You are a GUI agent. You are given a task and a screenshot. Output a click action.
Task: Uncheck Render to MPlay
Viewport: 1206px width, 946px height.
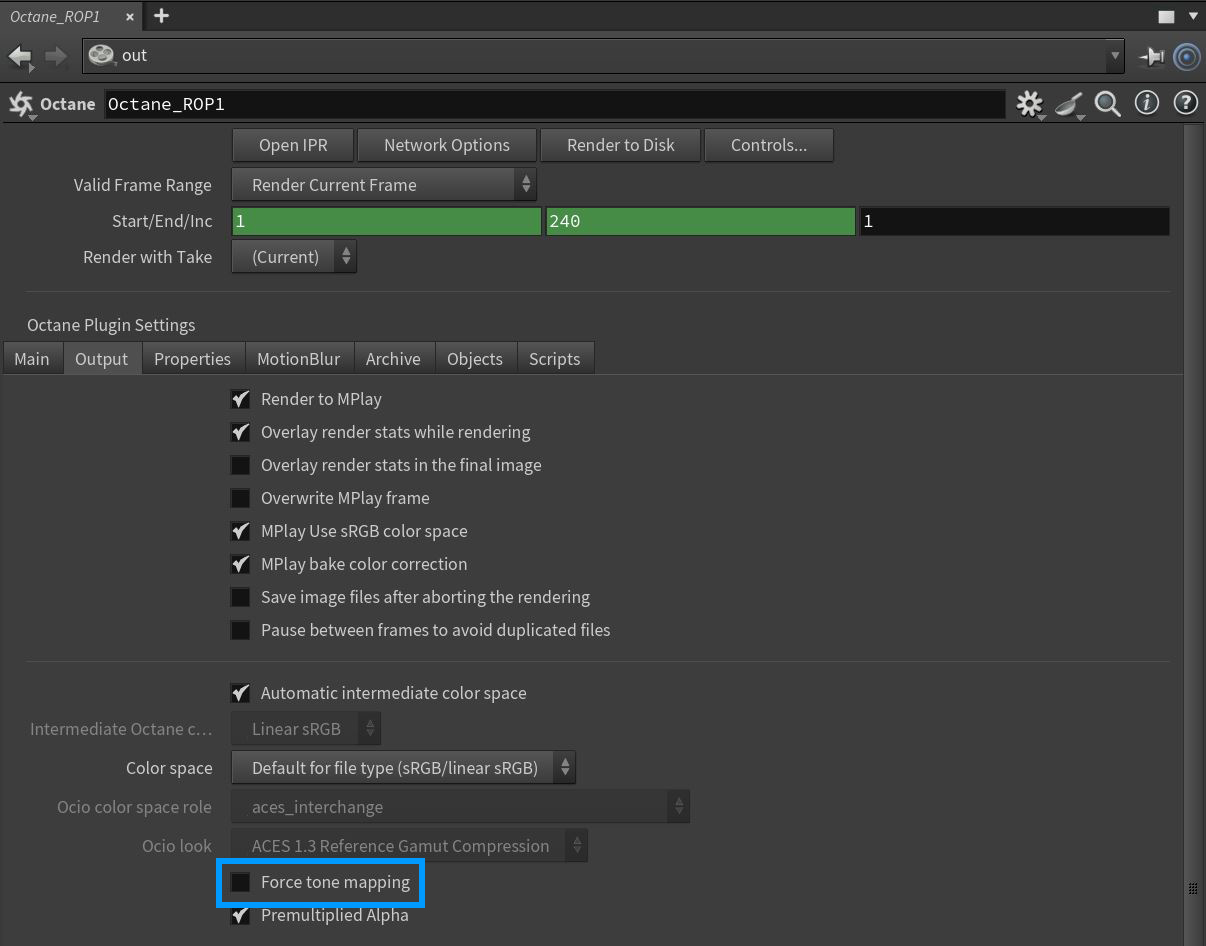click(241, 399)
